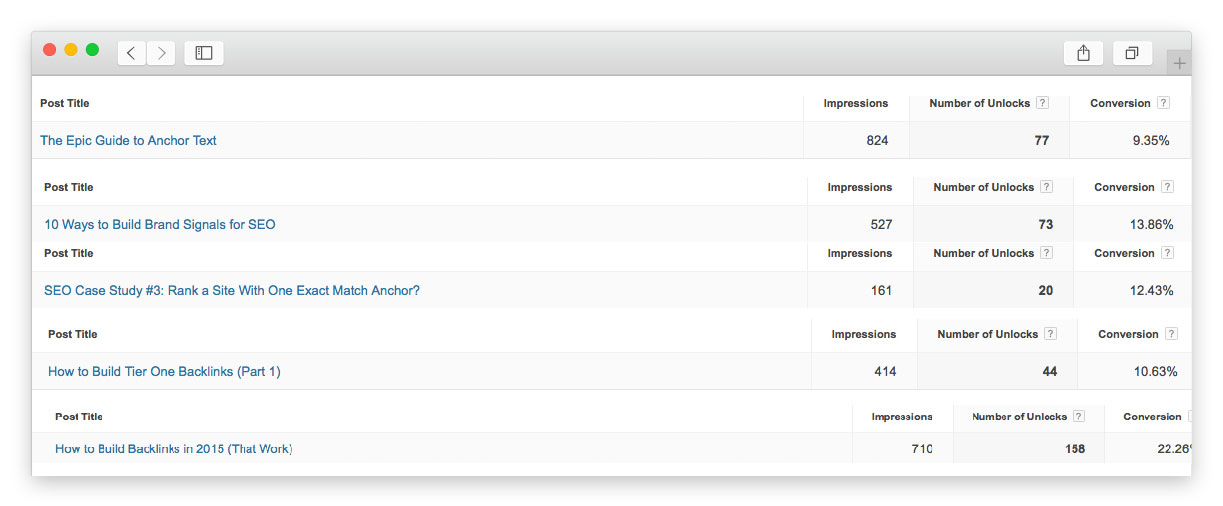Click the unlocks value 77 in first row
Image resolution: width=1223 pixels, height=506 pixels.
click(x=1041, y=141)
